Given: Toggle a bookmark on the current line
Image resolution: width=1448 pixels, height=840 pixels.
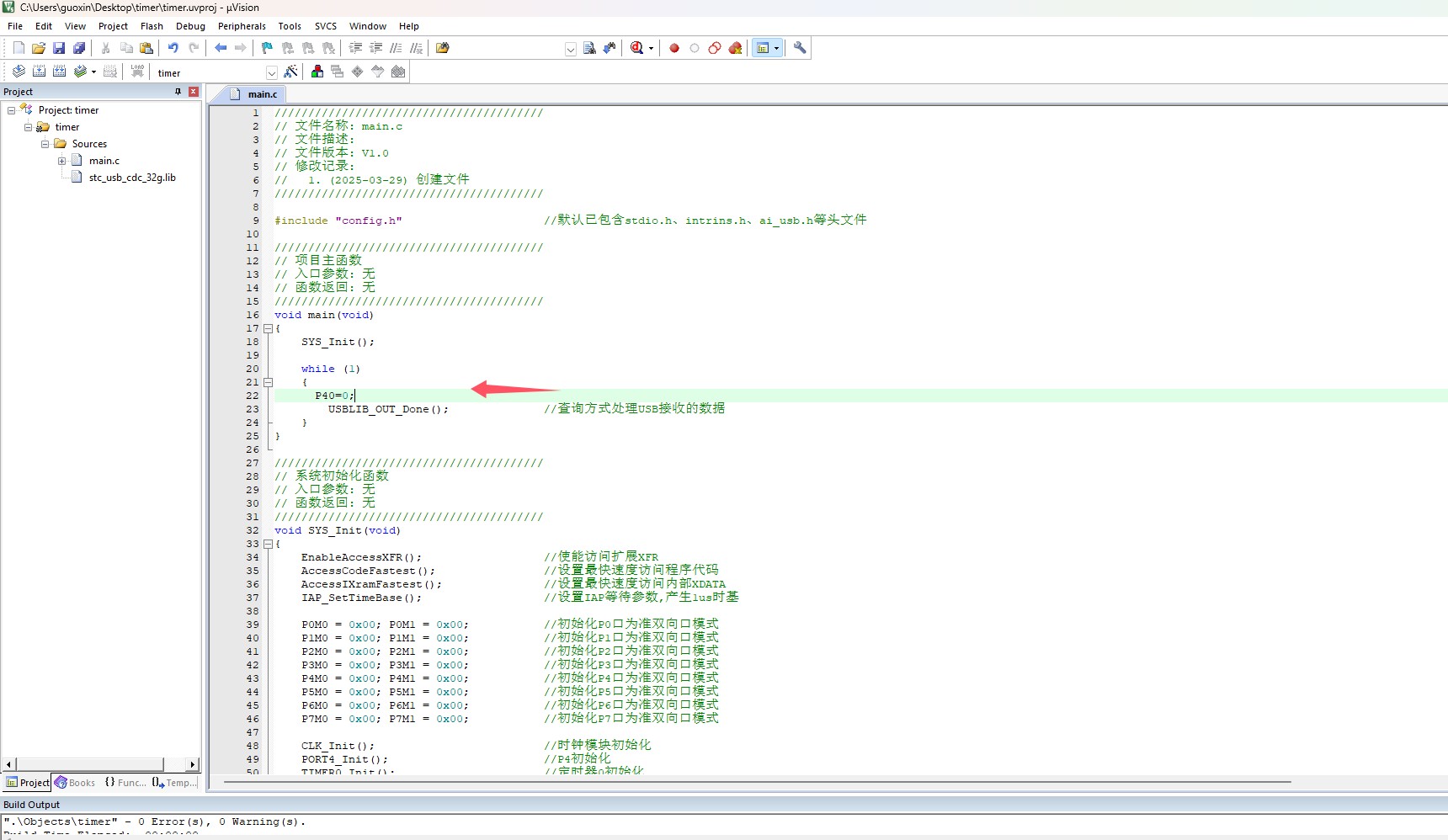Looking at the screenshot, I should pyautogui.click(x=268, y=48).
